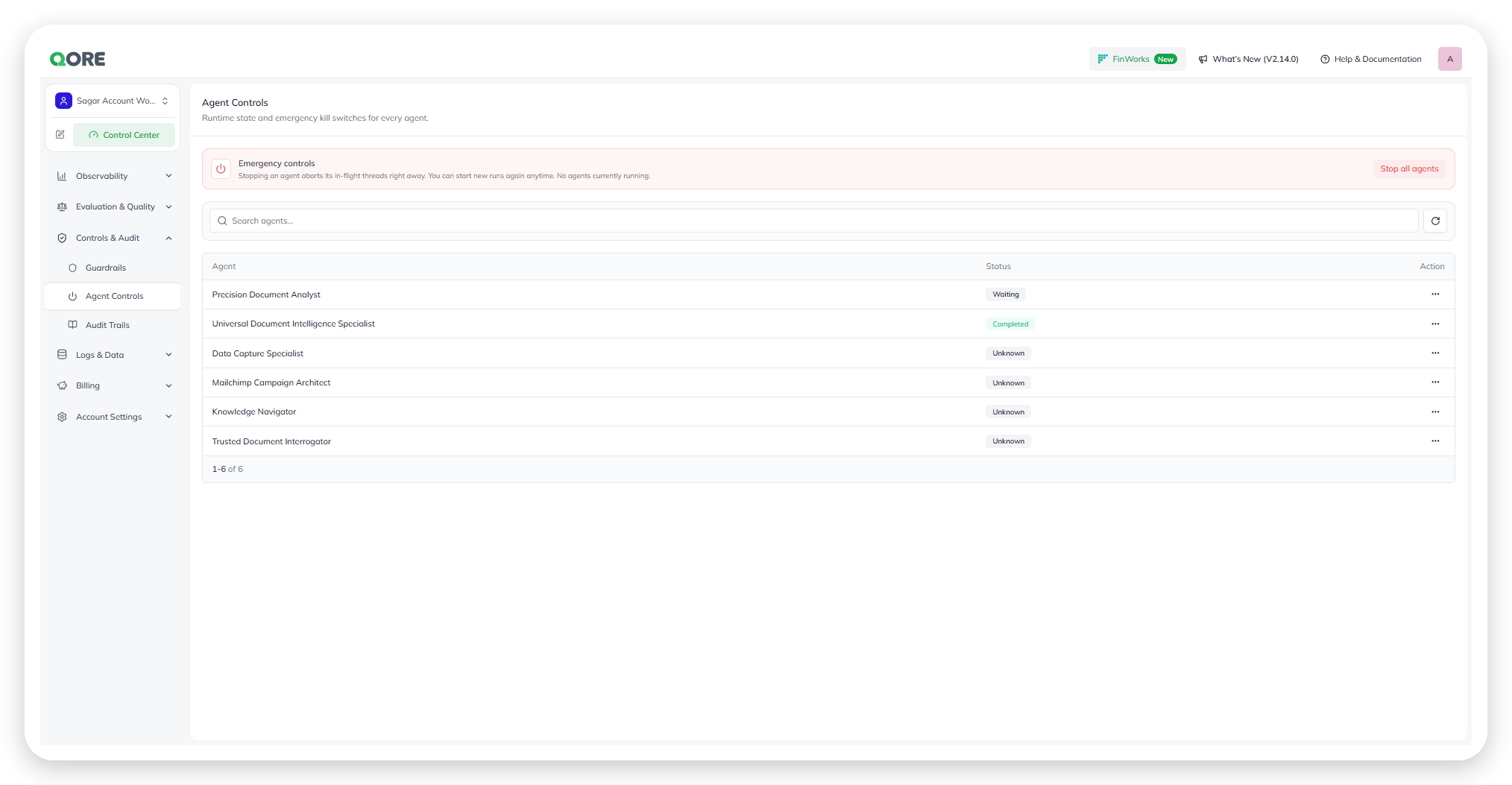Open Help & Documentation

1370,59
